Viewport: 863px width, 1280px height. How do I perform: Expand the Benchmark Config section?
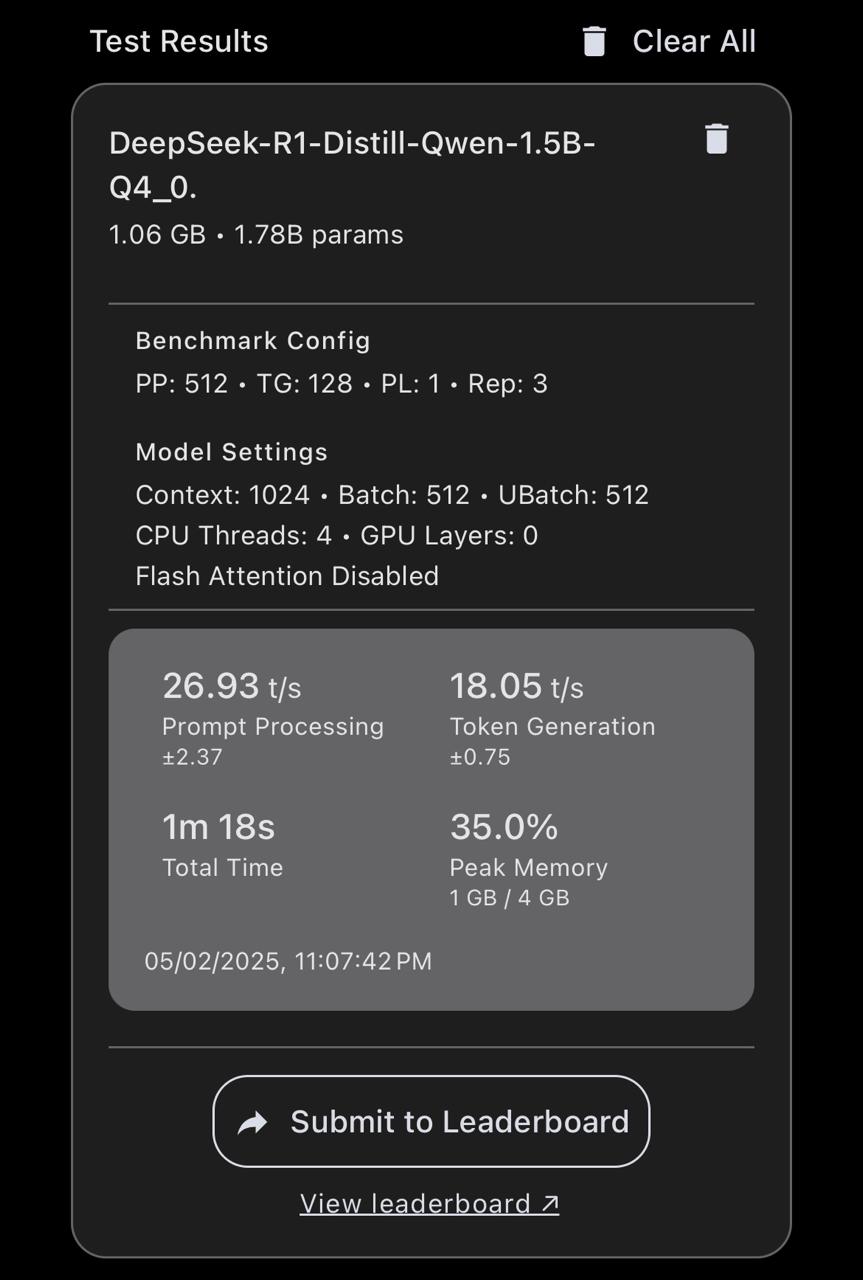coord(253,340)
